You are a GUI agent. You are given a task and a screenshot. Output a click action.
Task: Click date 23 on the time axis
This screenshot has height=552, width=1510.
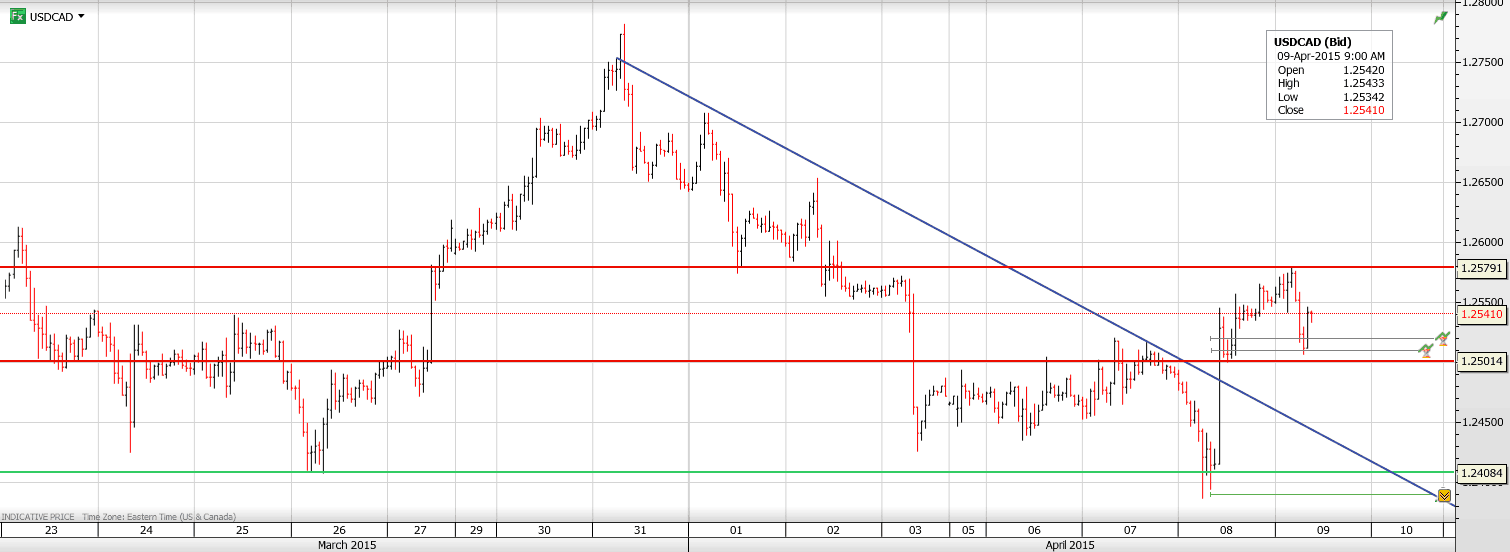(50, 530)
